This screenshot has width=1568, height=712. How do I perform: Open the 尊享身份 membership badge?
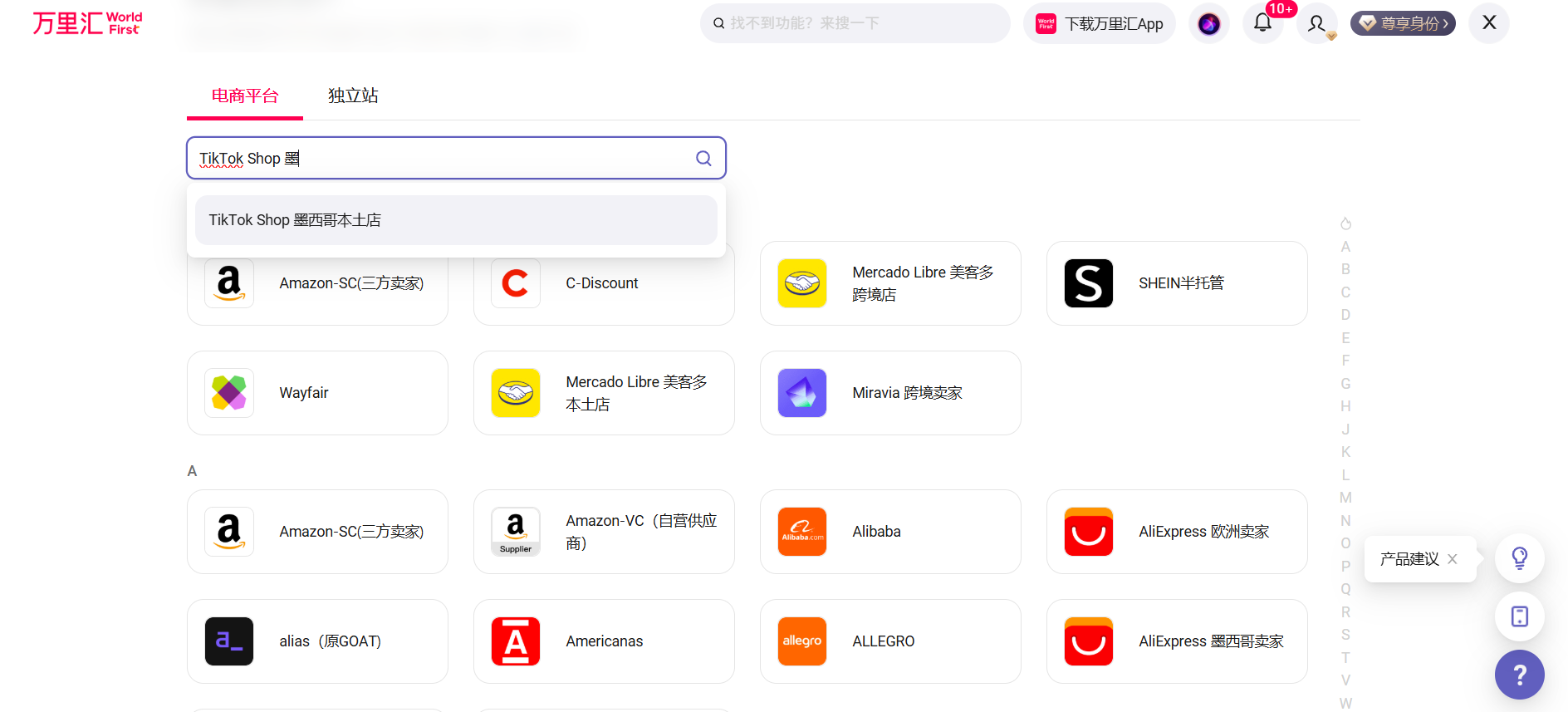(x=1403, y=23)
